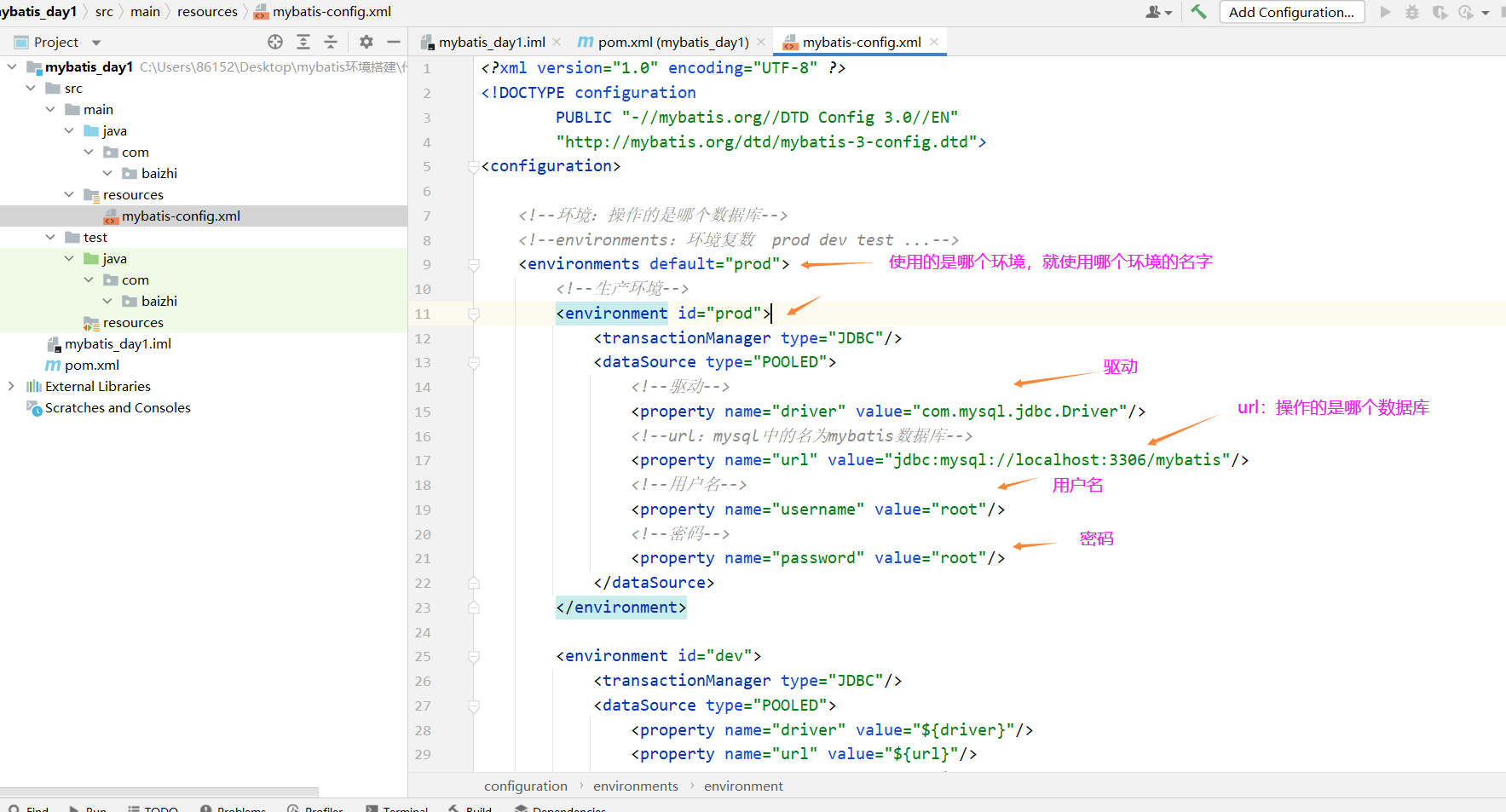Select opened file locate target icon
1506x812 pixels.
tap(275, 42)
